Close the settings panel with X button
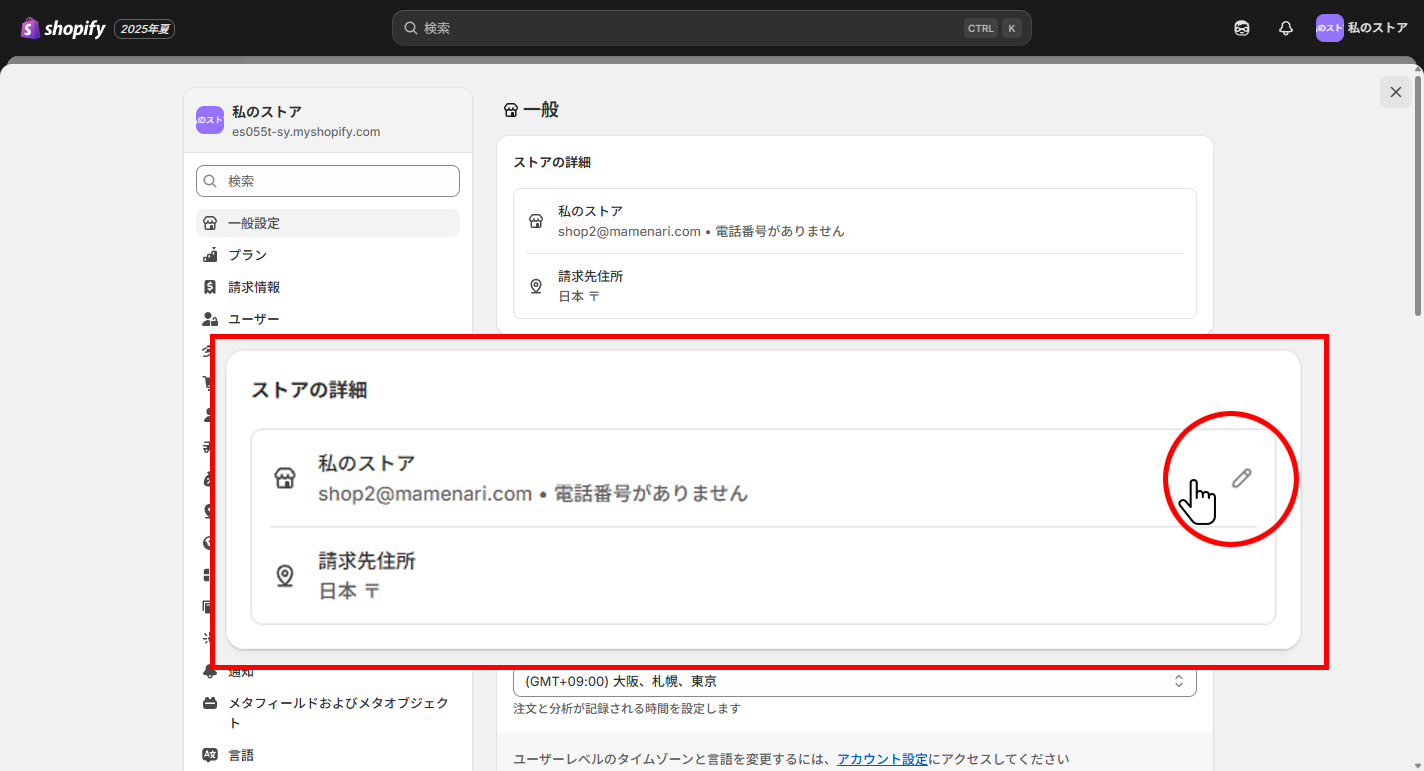 point(1396,92)
